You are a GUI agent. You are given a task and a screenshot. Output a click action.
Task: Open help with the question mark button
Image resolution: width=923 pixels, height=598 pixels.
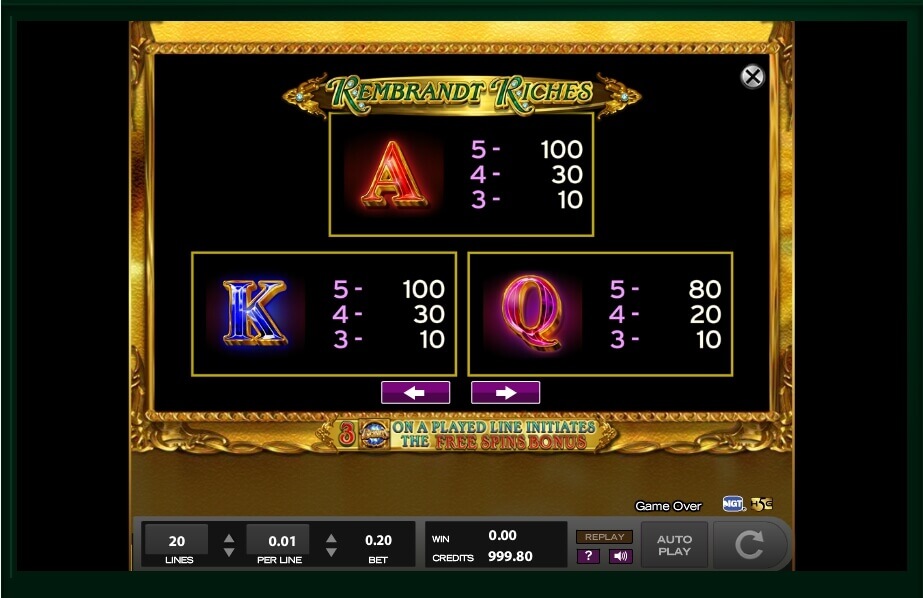(588, 556)
